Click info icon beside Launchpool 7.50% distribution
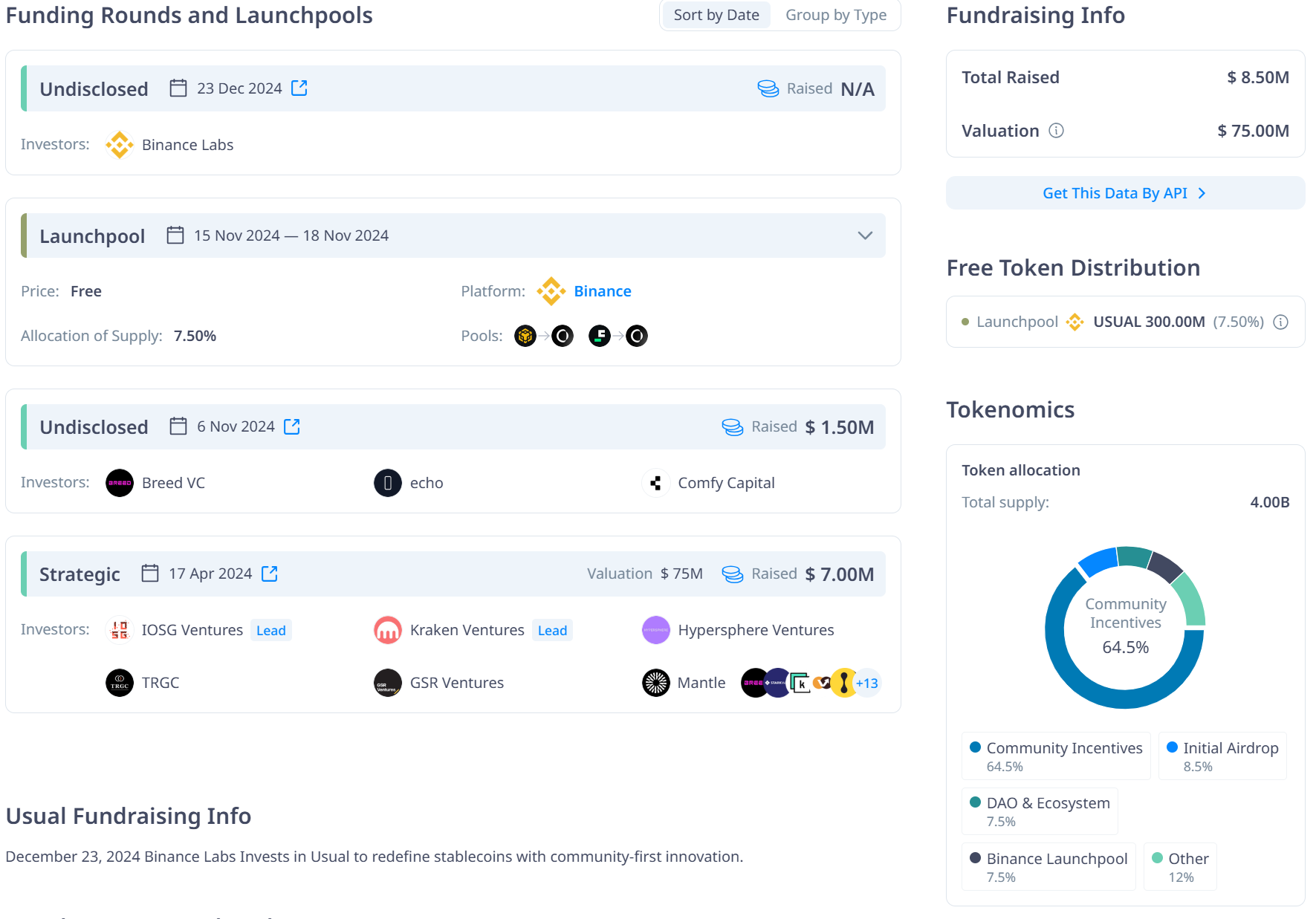Image resolution: width=1316 pixels, height=919 pixels. click(x=1281, y=322)
